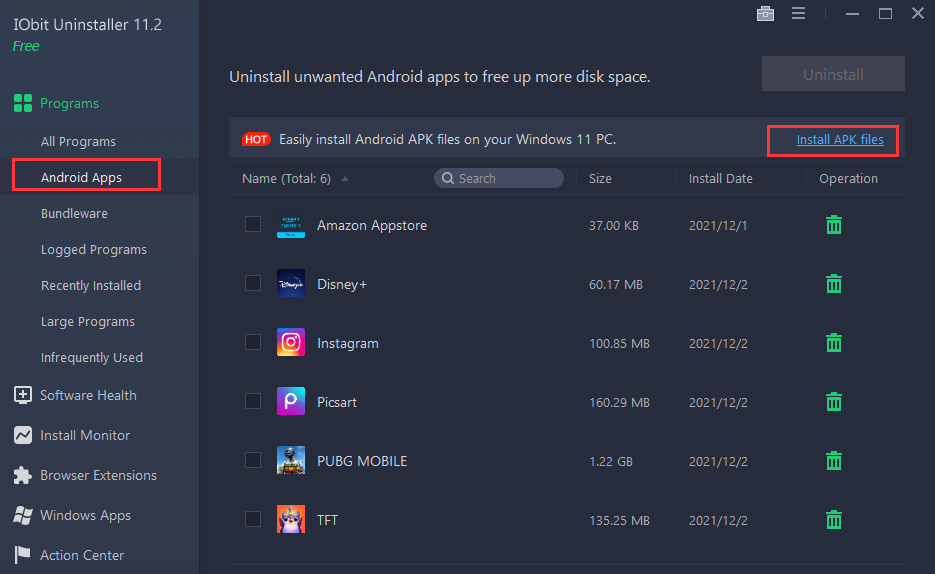Click the trash icon for Disney+
Viewport: 935px width, 574px height.
(x=834, y=284)
